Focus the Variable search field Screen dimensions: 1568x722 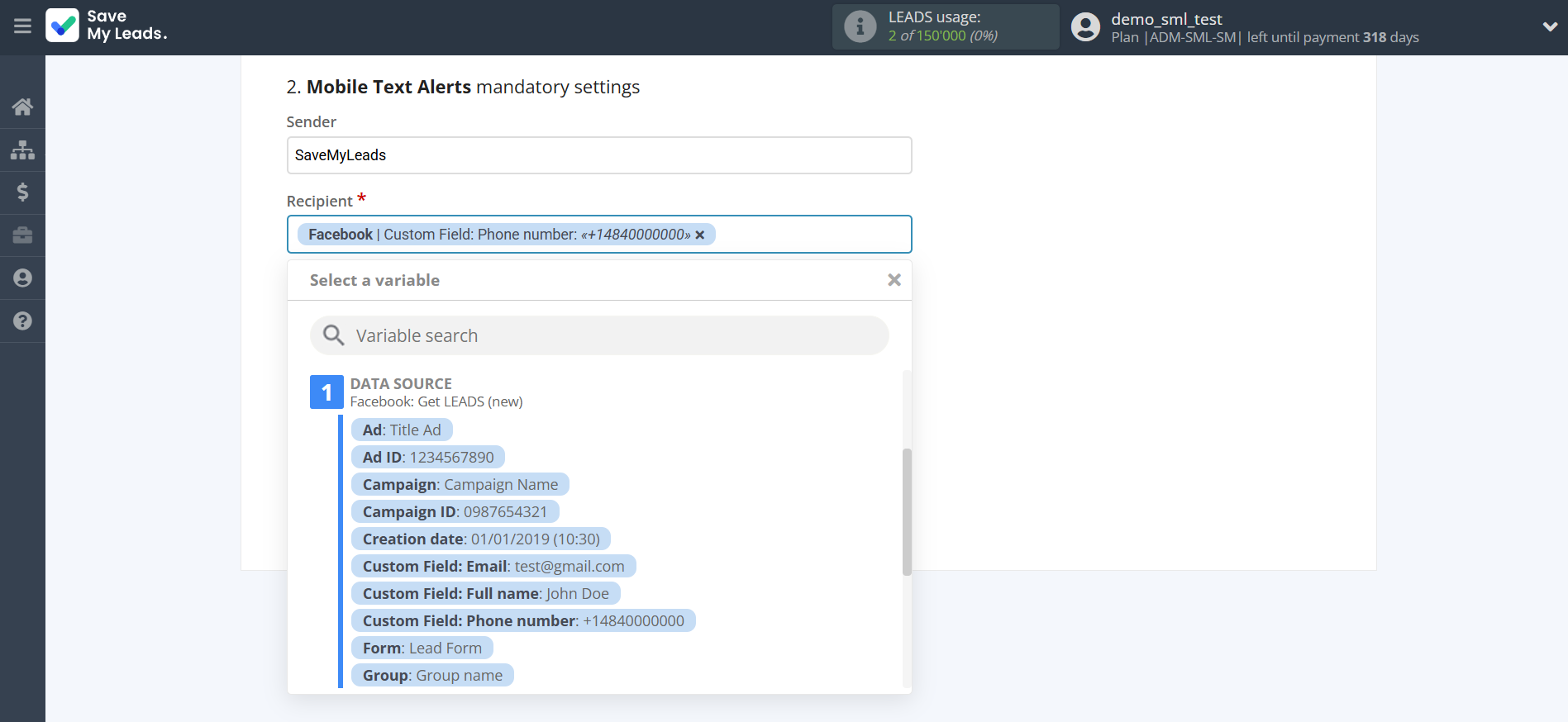tap(599, 335)
